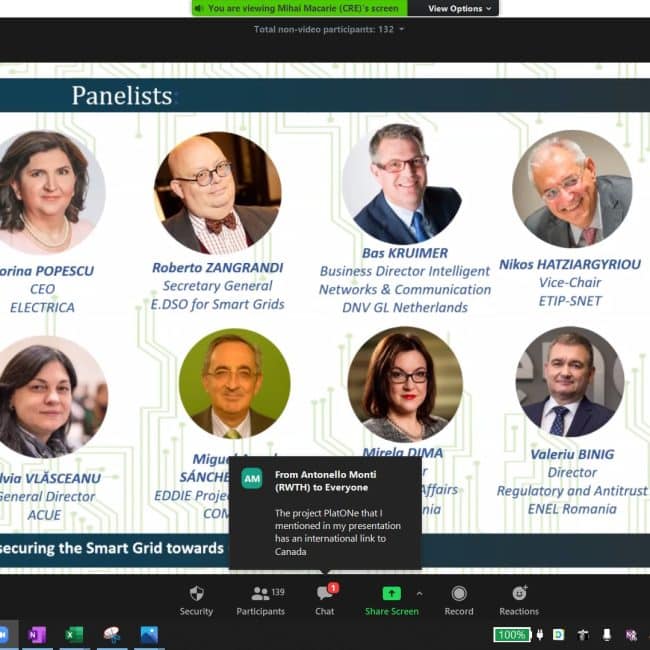Click the Panelists slide title
The height and width of the screenshot is (650, 650).
[122, 96]
